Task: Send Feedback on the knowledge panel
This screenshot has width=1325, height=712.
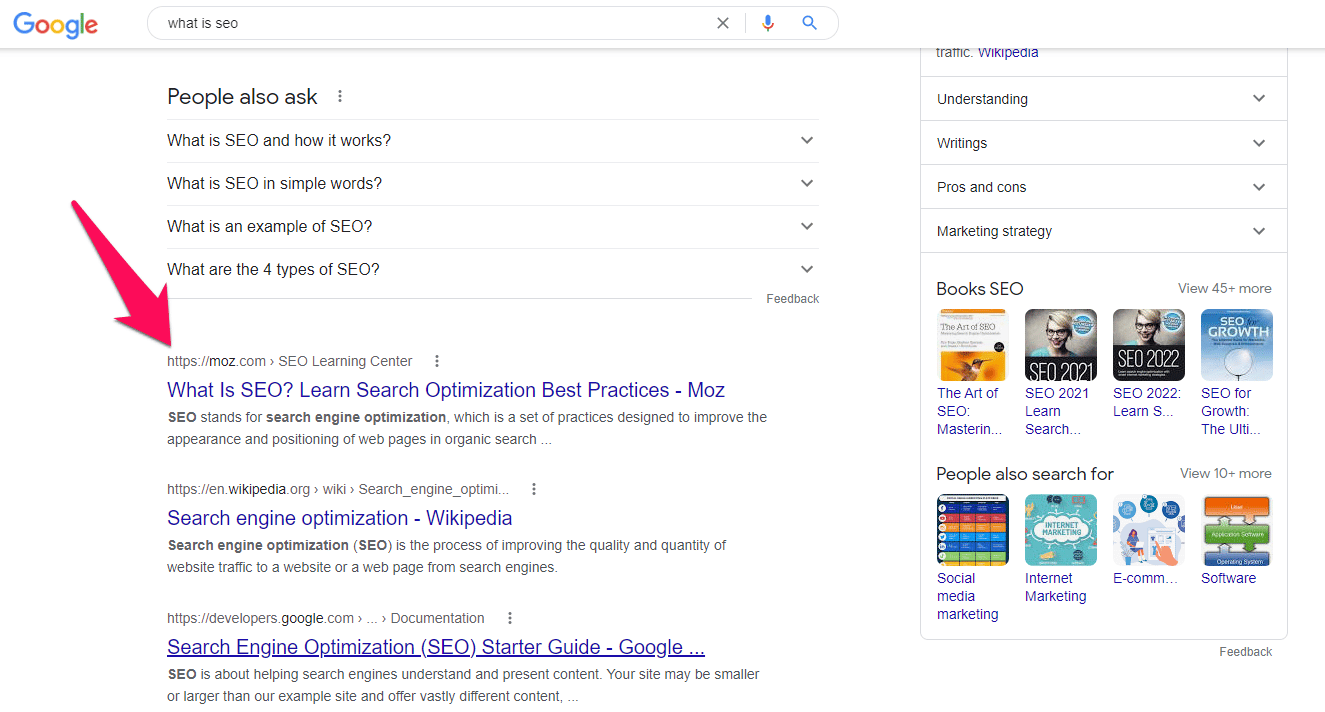Action: [1246, 652]
